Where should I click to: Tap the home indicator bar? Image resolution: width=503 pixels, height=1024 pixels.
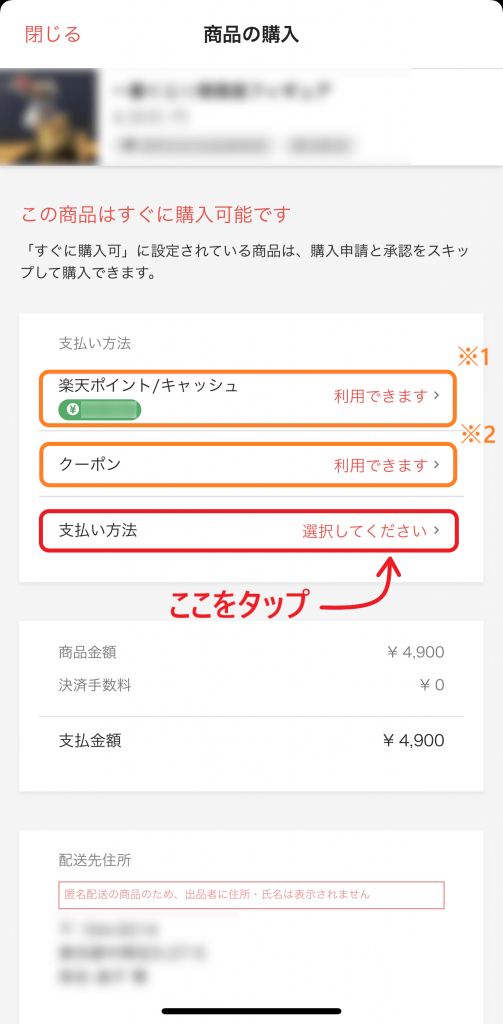pyautogui.click(x=252, y=1011)
